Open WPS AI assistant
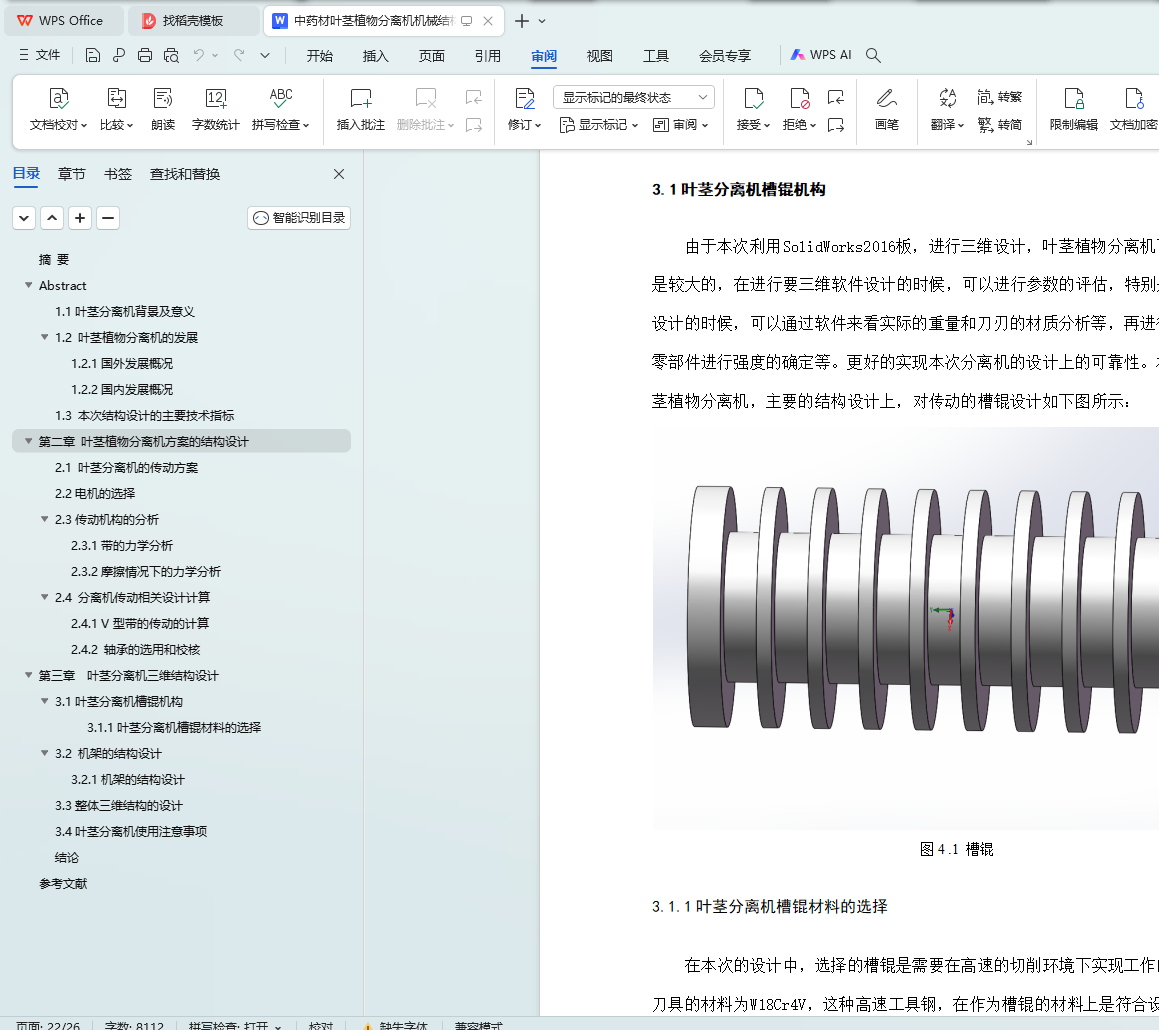This screenshot has height=1030, width=1159. click(x=820, y=55)
